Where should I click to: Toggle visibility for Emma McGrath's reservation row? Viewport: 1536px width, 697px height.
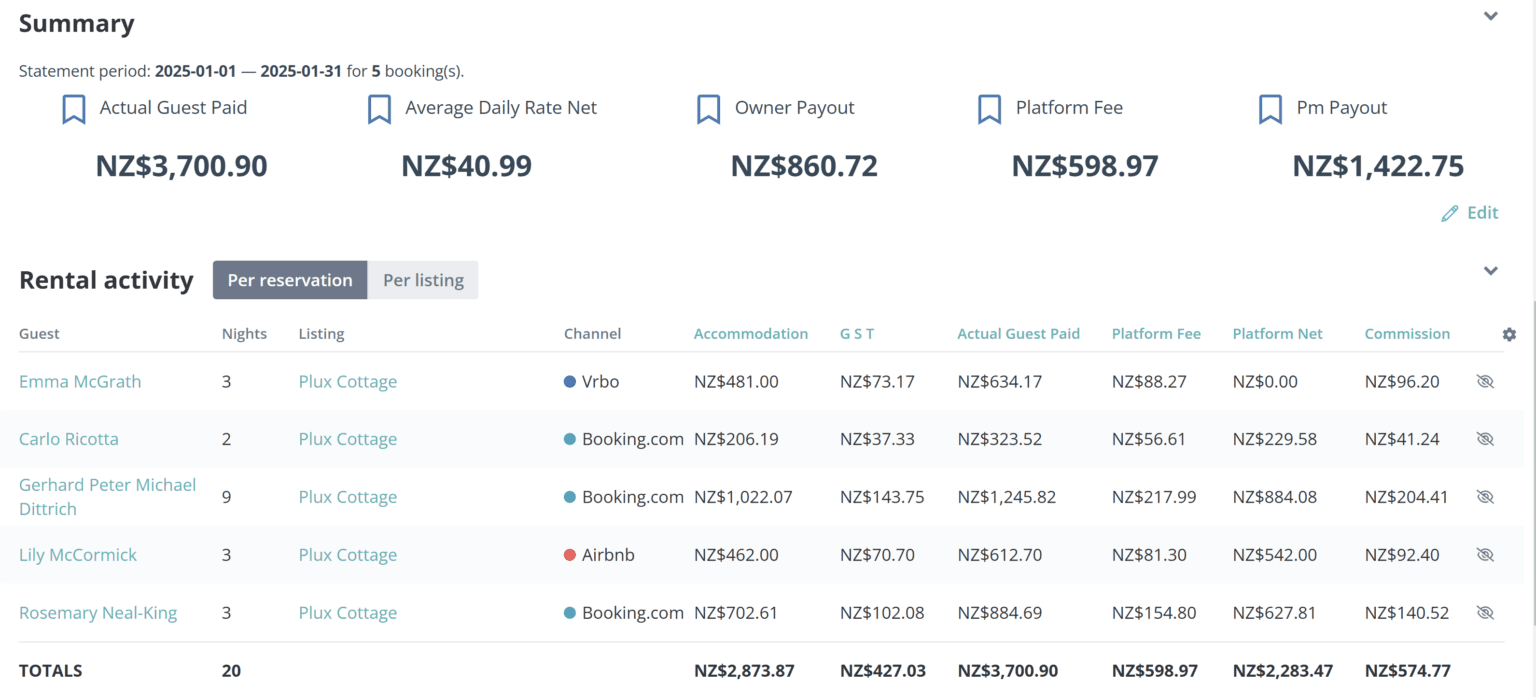tap(1485, 381)
